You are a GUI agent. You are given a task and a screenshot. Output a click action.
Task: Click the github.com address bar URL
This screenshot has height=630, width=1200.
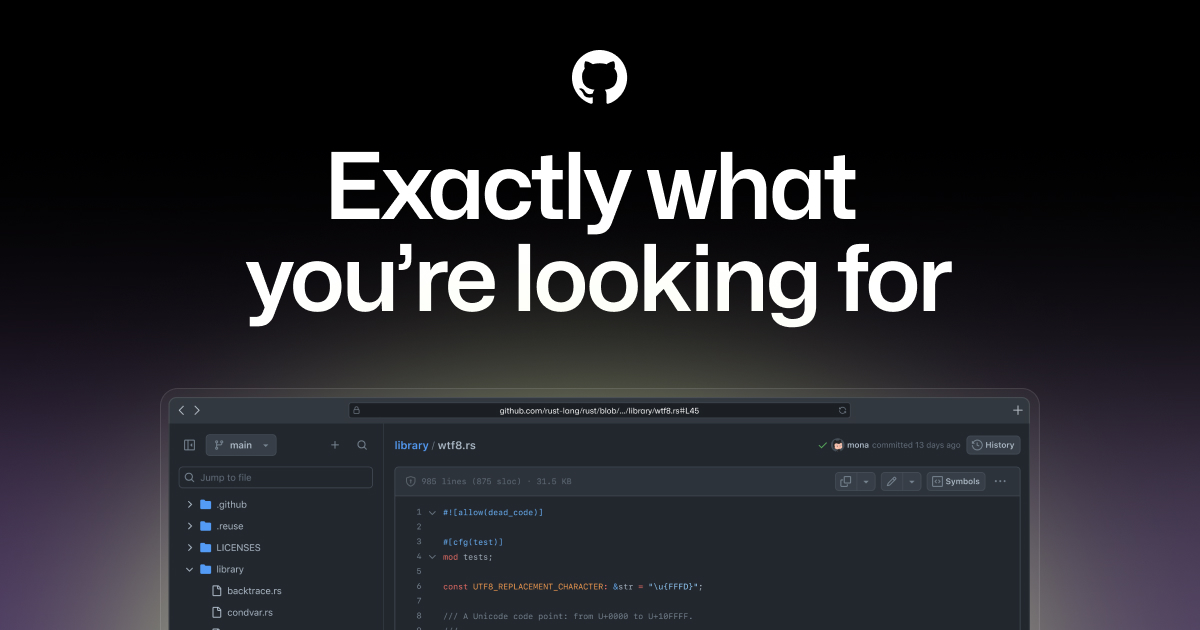(599, 410)
